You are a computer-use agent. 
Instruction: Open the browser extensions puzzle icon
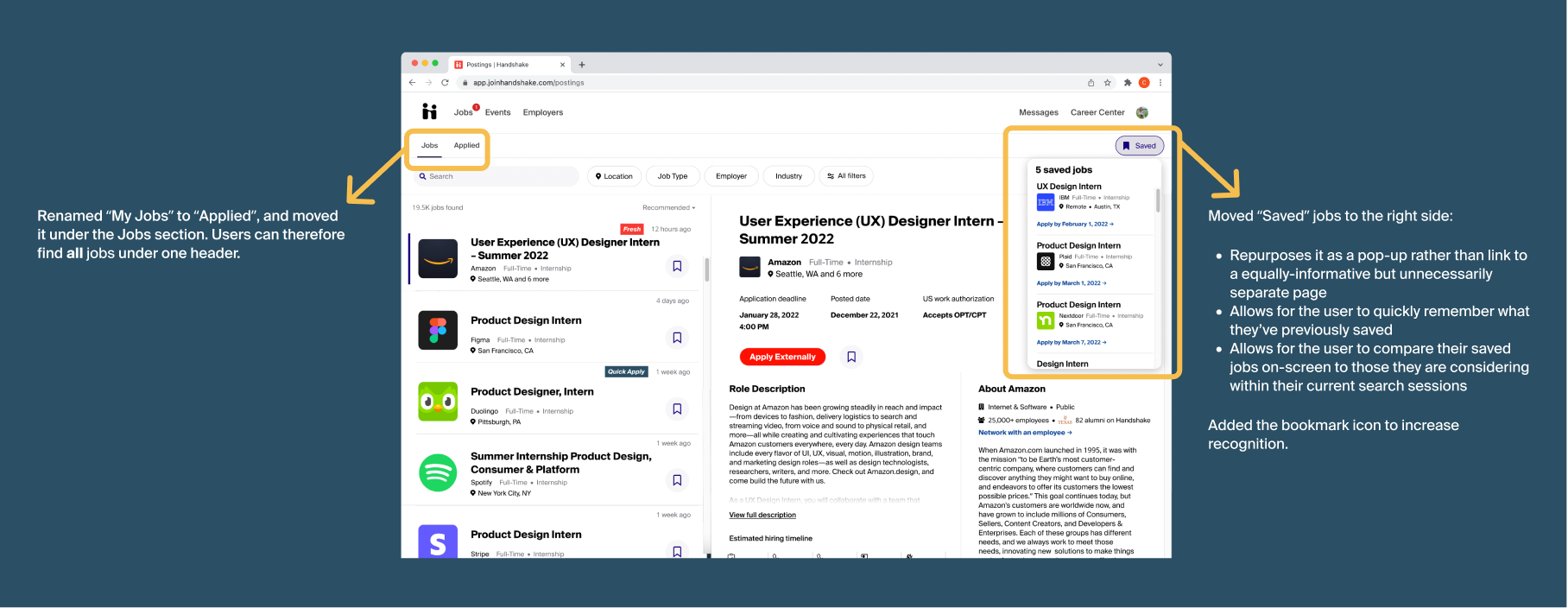pyautogui.click(x=1128, y=83)
